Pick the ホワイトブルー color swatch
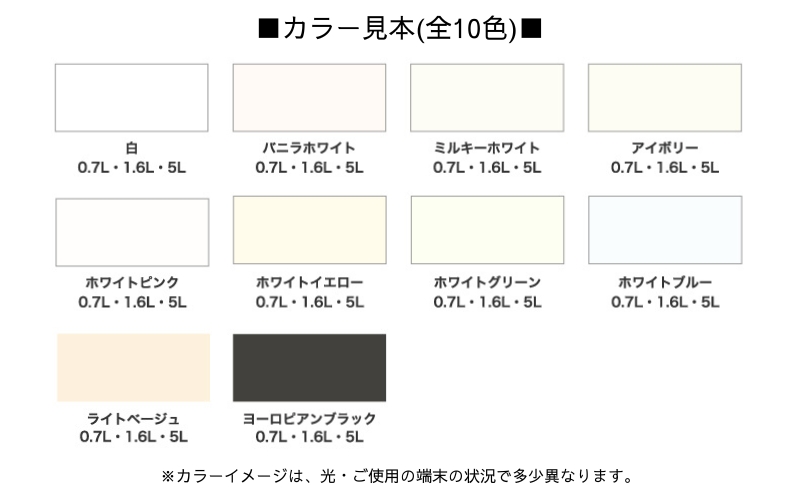Screen dimensions: 800x495 tap(665, 230)
